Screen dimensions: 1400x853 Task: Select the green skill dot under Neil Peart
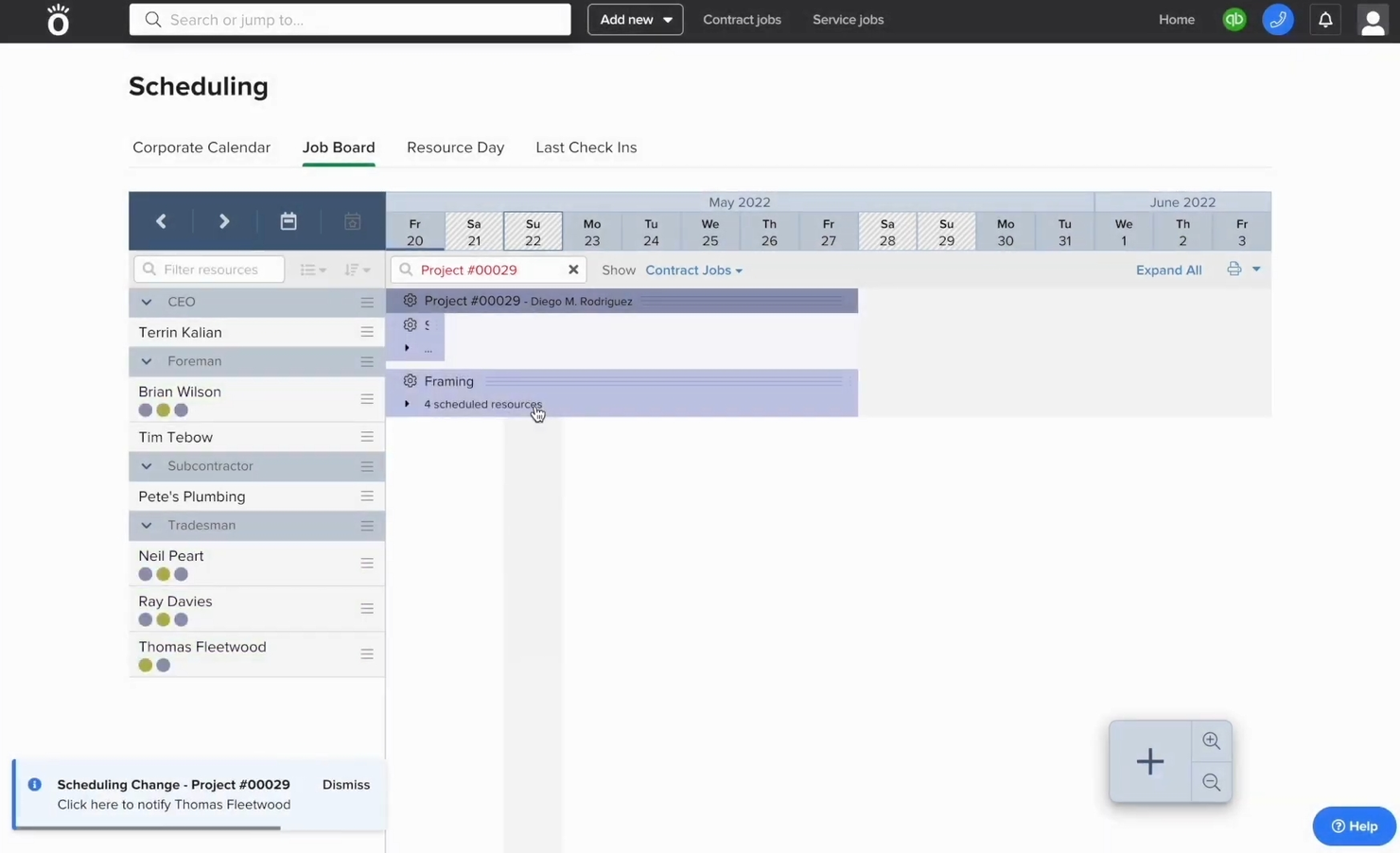[163, 574]
